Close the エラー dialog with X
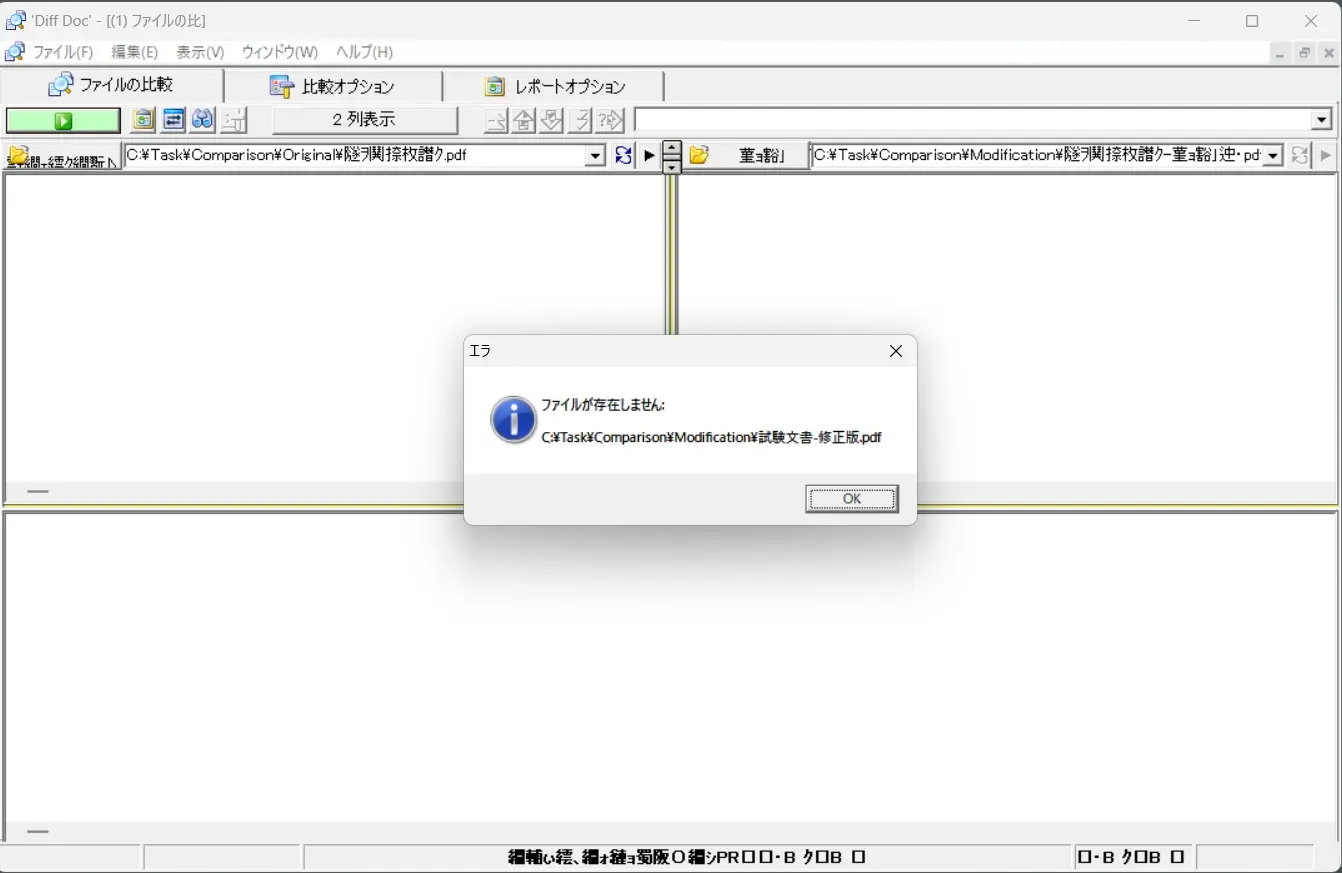This screenshot has height=873, width=1342. pyautogui.click(x=896, y=351)
